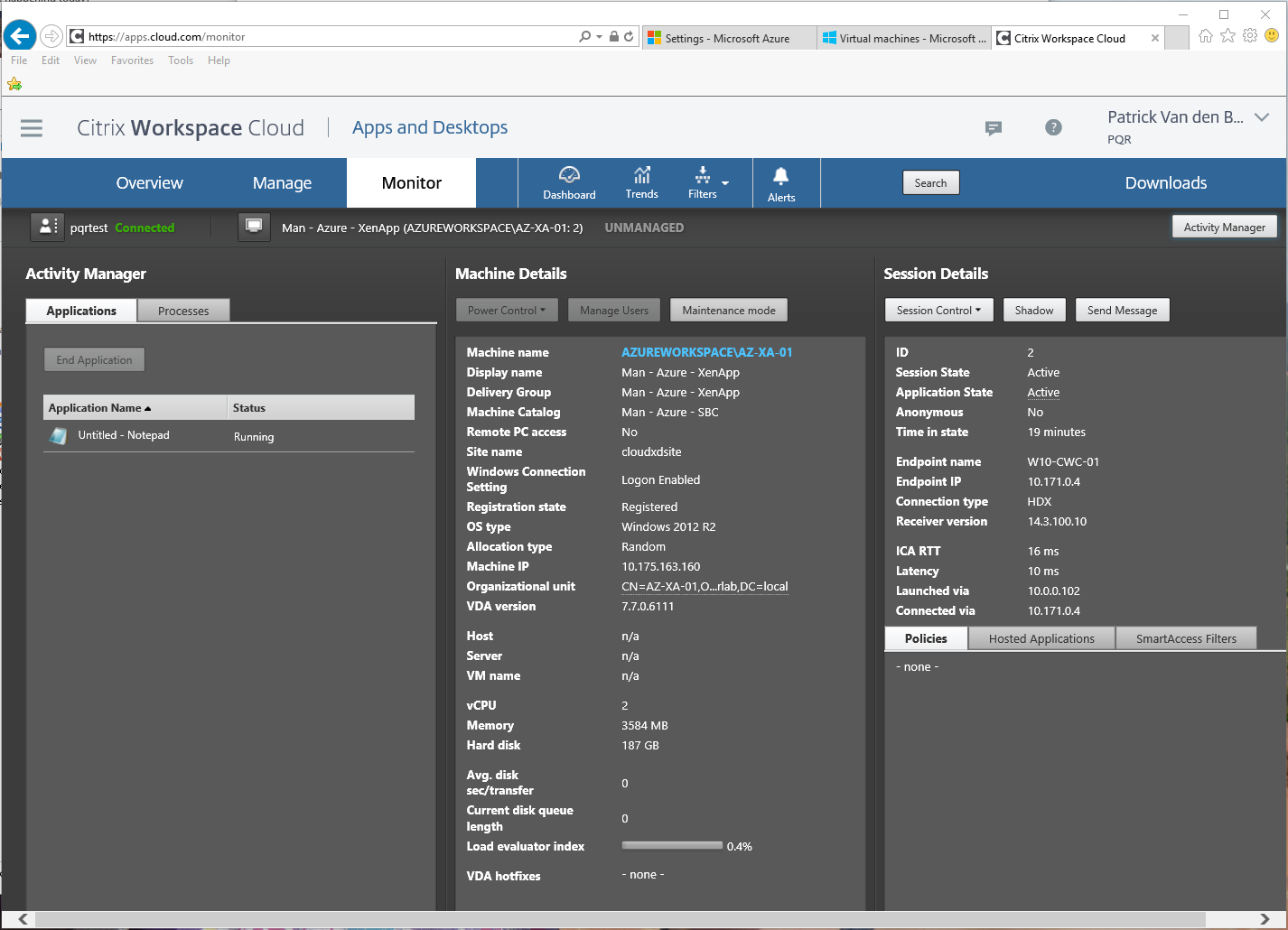
Task: Open the Favorites menu
Action: [x=132, y=60]
